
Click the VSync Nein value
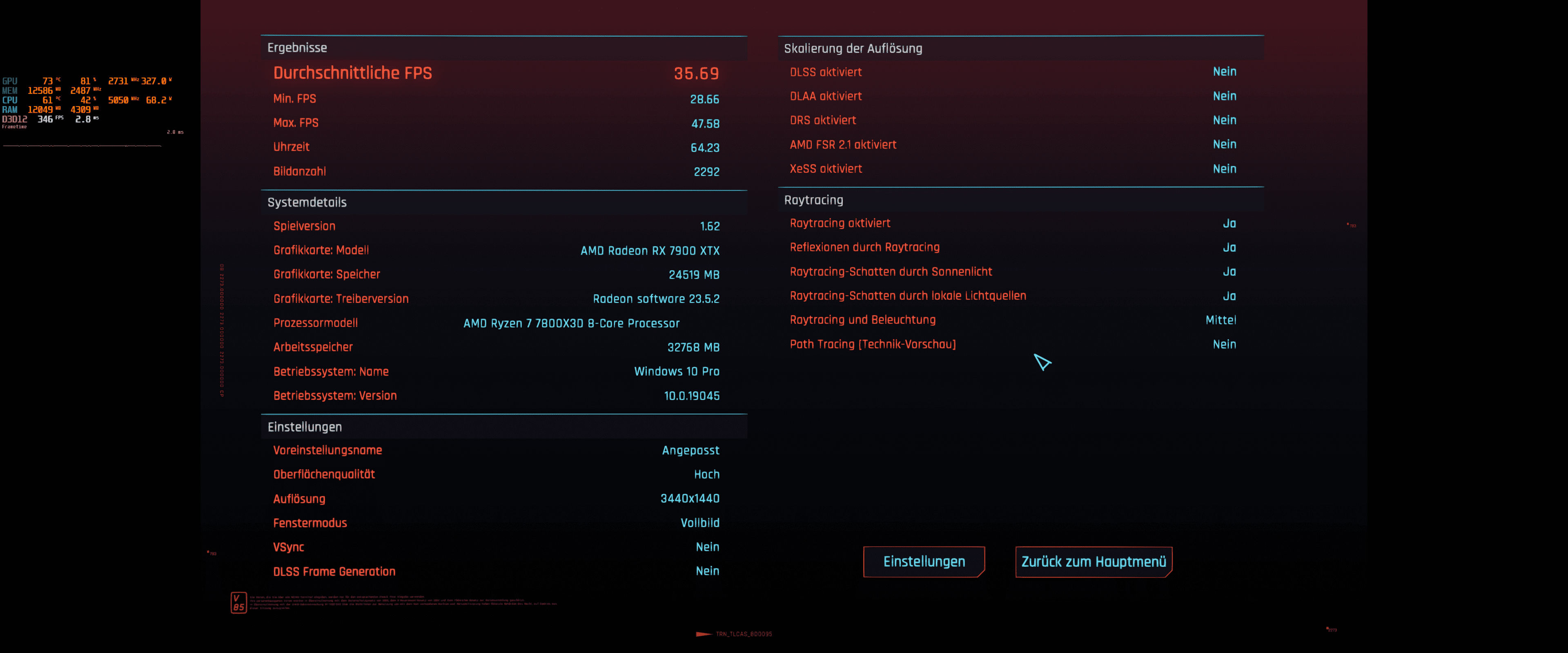pos(707,546)
